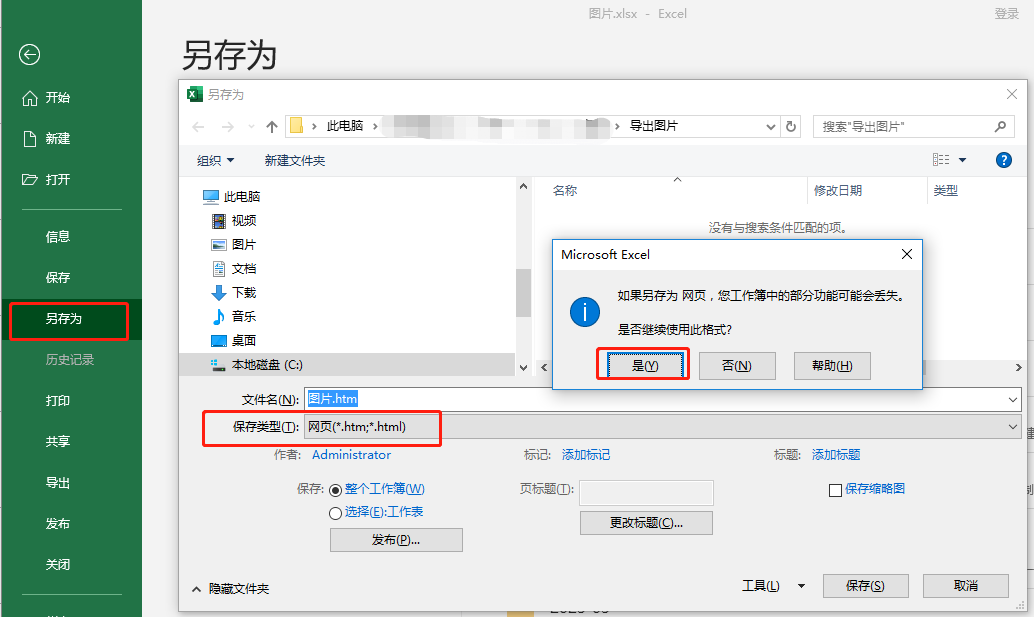The height and width of the screenshot is (617, 1034).
Task: Click the blue help question icon
Action: [x=1004, y=160]
